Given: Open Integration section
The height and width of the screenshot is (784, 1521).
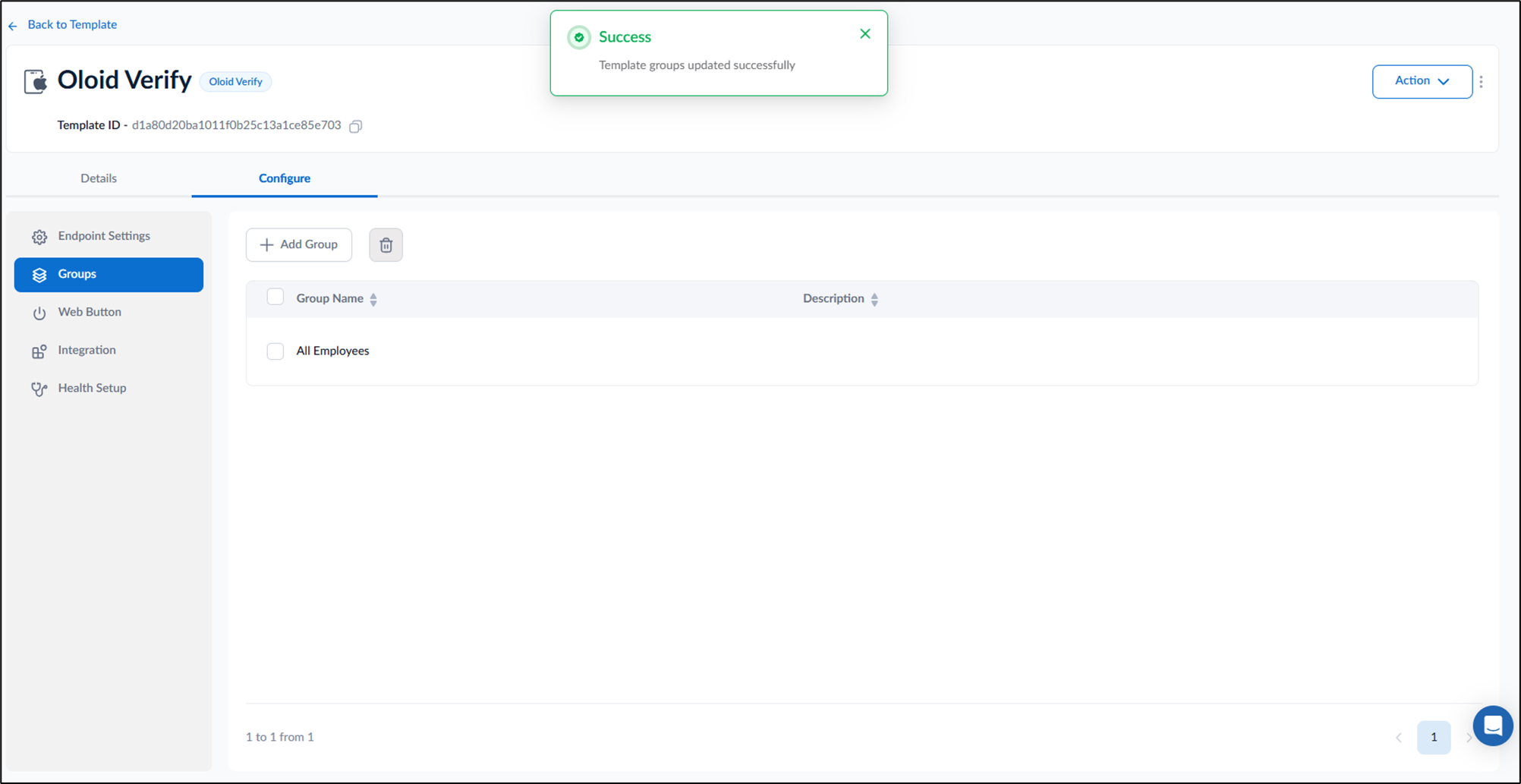Looking at the screenshot, I should point(109,351).
